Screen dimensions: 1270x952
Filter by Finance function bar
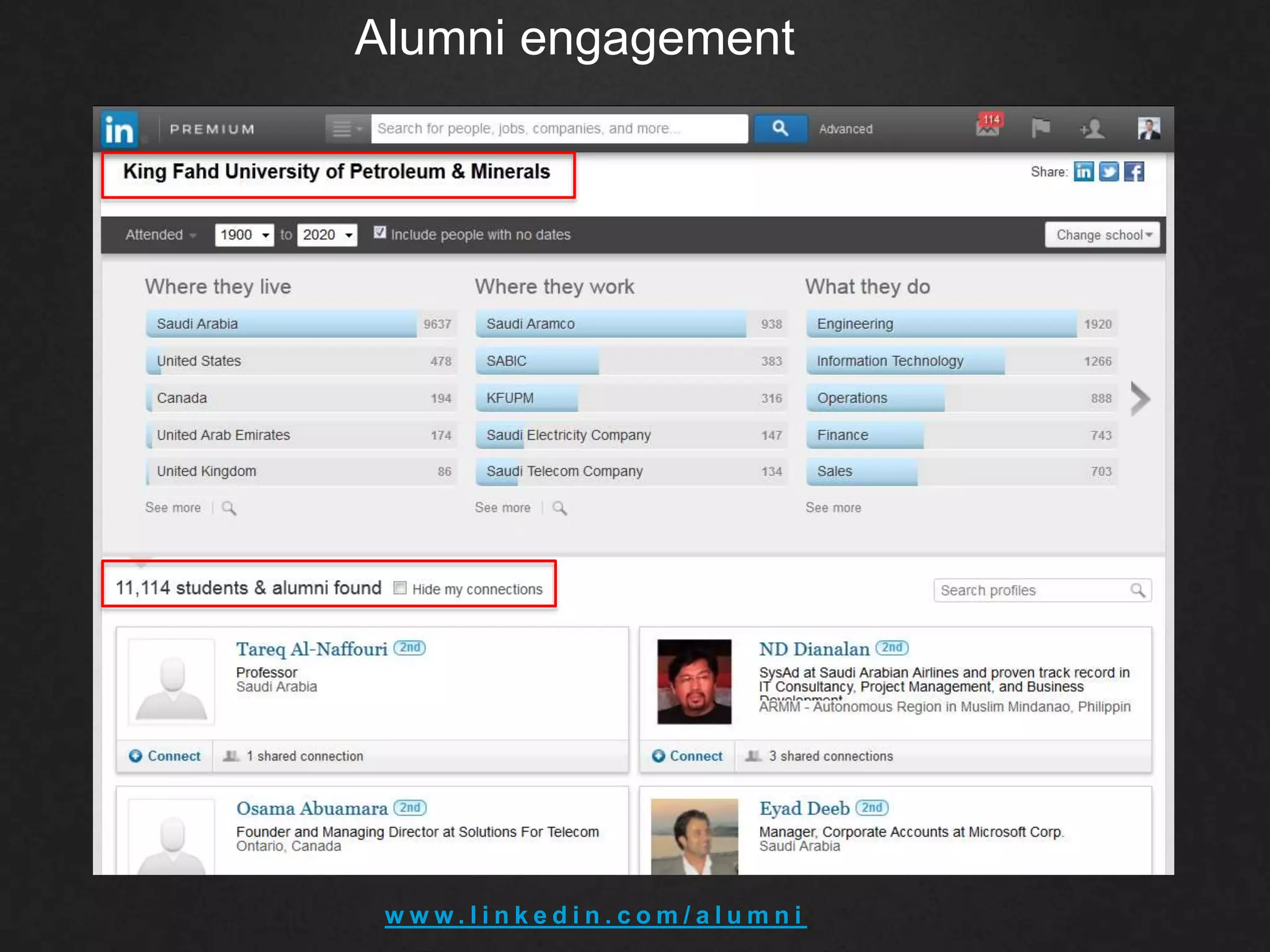(x=962, y=435)
